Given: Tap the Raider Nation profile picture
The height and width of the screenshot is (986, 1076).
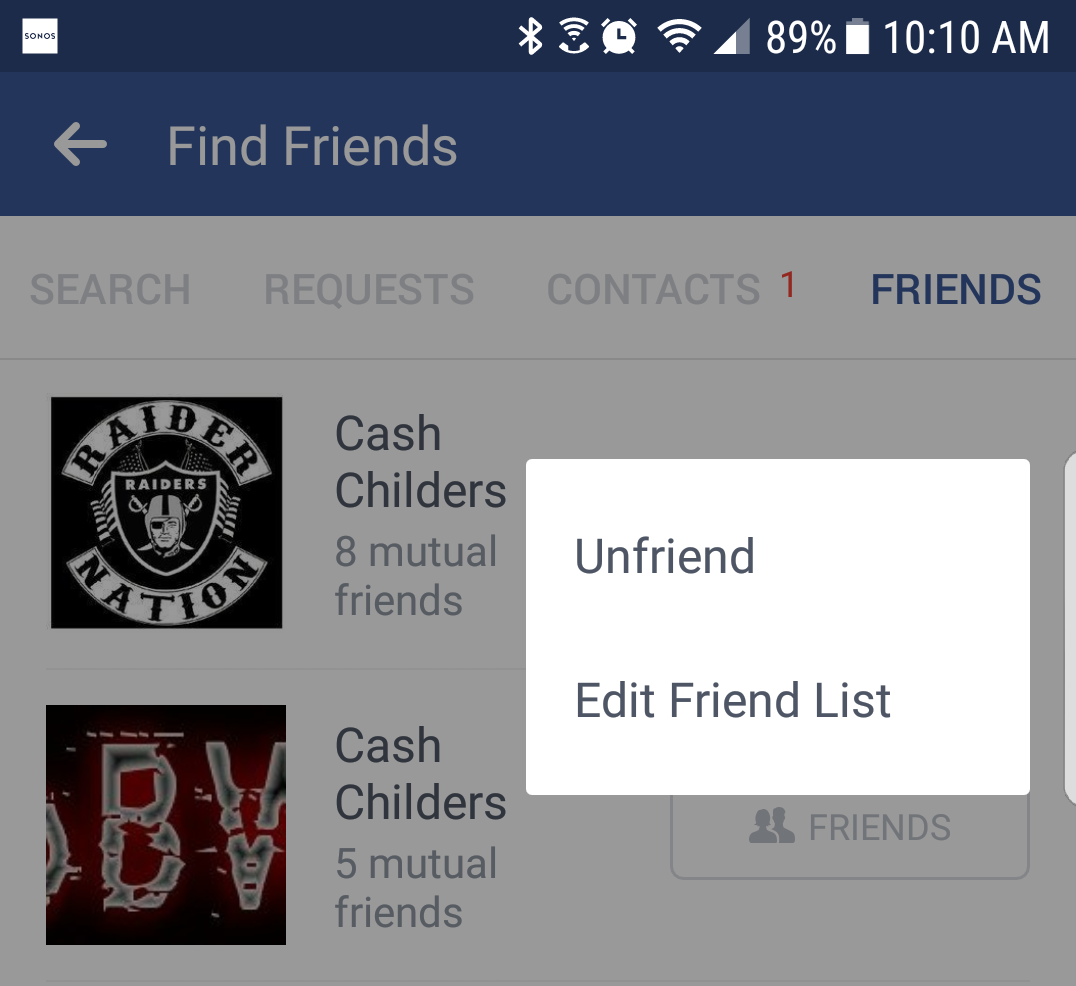Looking at the screenshot, I should coord(166,512).
